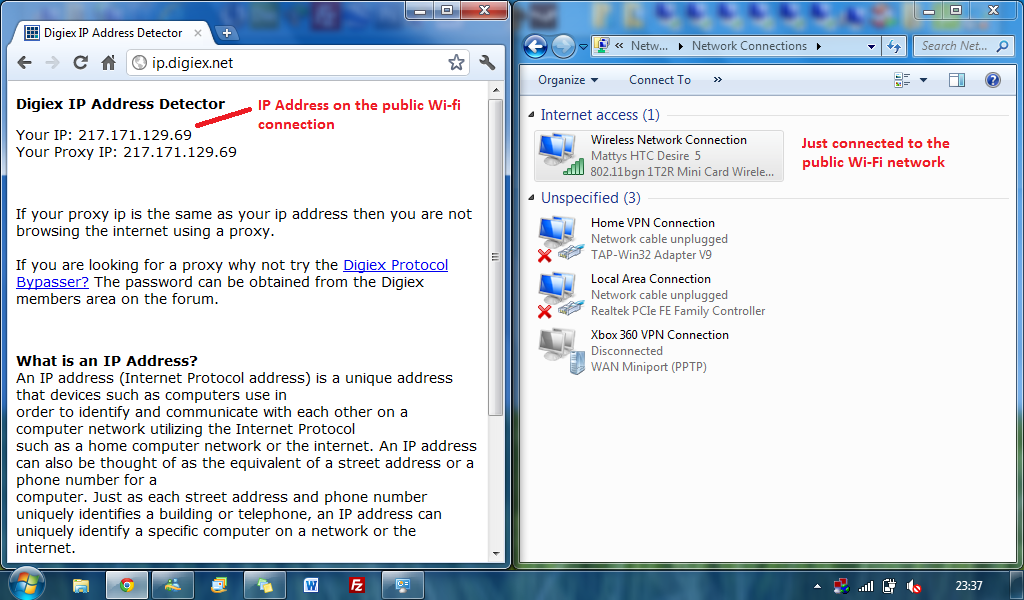Open the Explorer address bar history dropdown
This screenshot has width=1024, height=600.
pos(871,46)
